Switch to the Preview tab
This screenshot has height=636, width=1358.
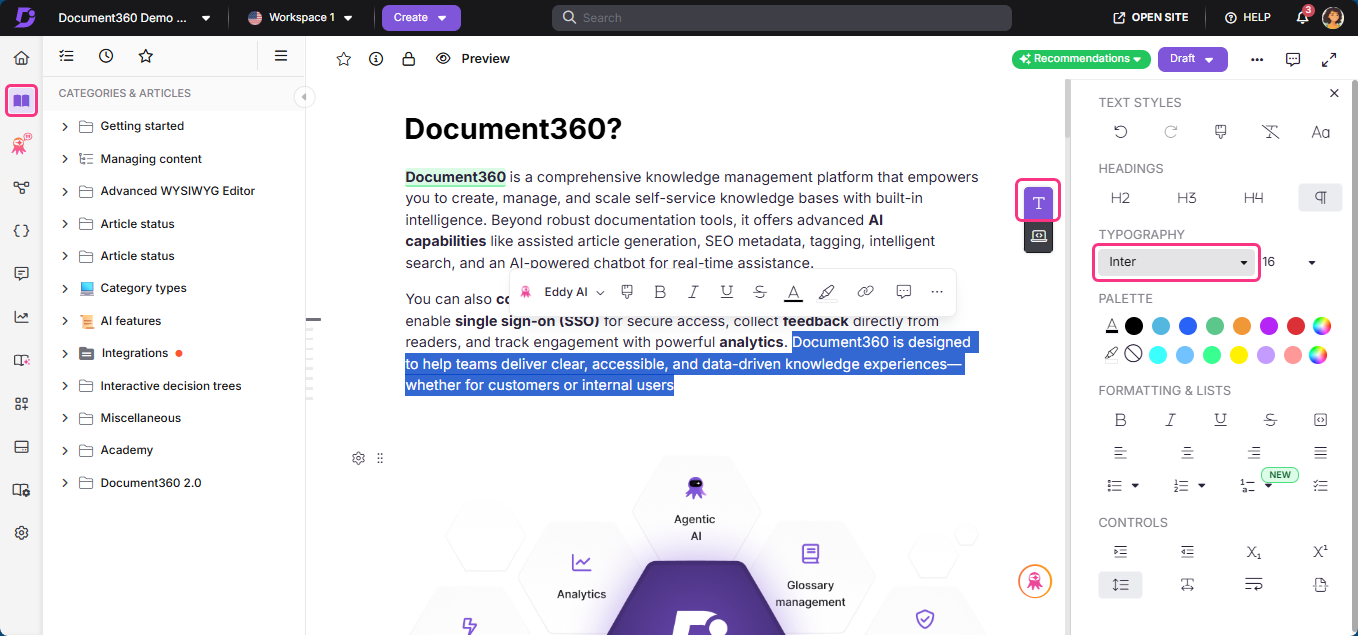[473, 58]
